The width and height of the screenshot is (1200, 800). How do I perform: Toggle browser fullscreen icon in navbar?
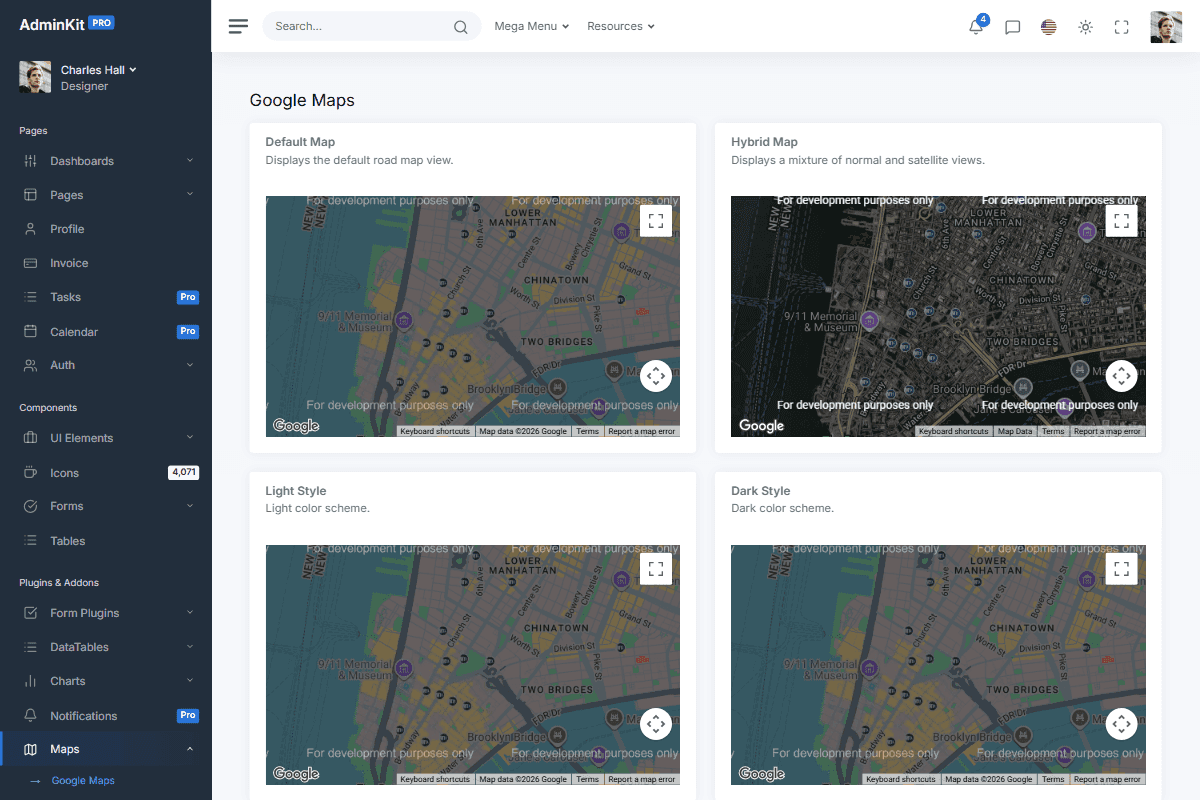point(1121,27)
